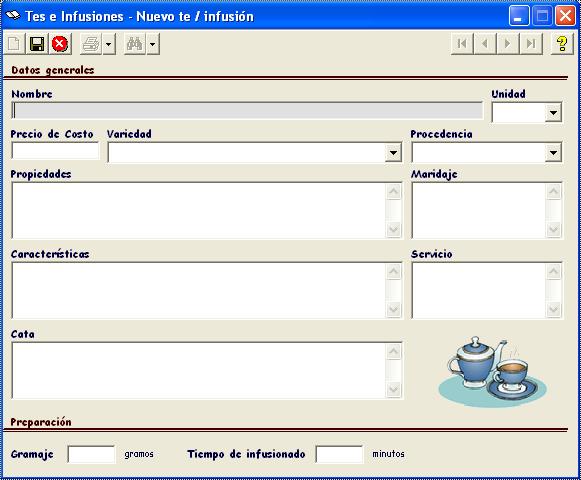Save the tea record with floppy icon

click(37, 44)
